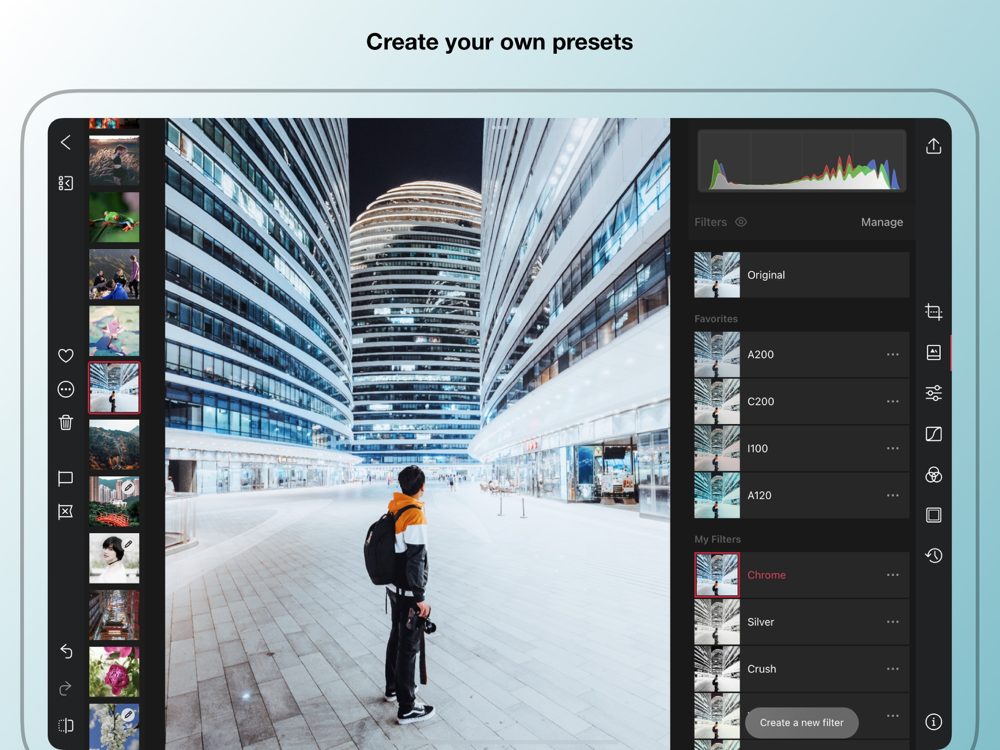Select the pink peony flower thumbnail

click(114, 672)
